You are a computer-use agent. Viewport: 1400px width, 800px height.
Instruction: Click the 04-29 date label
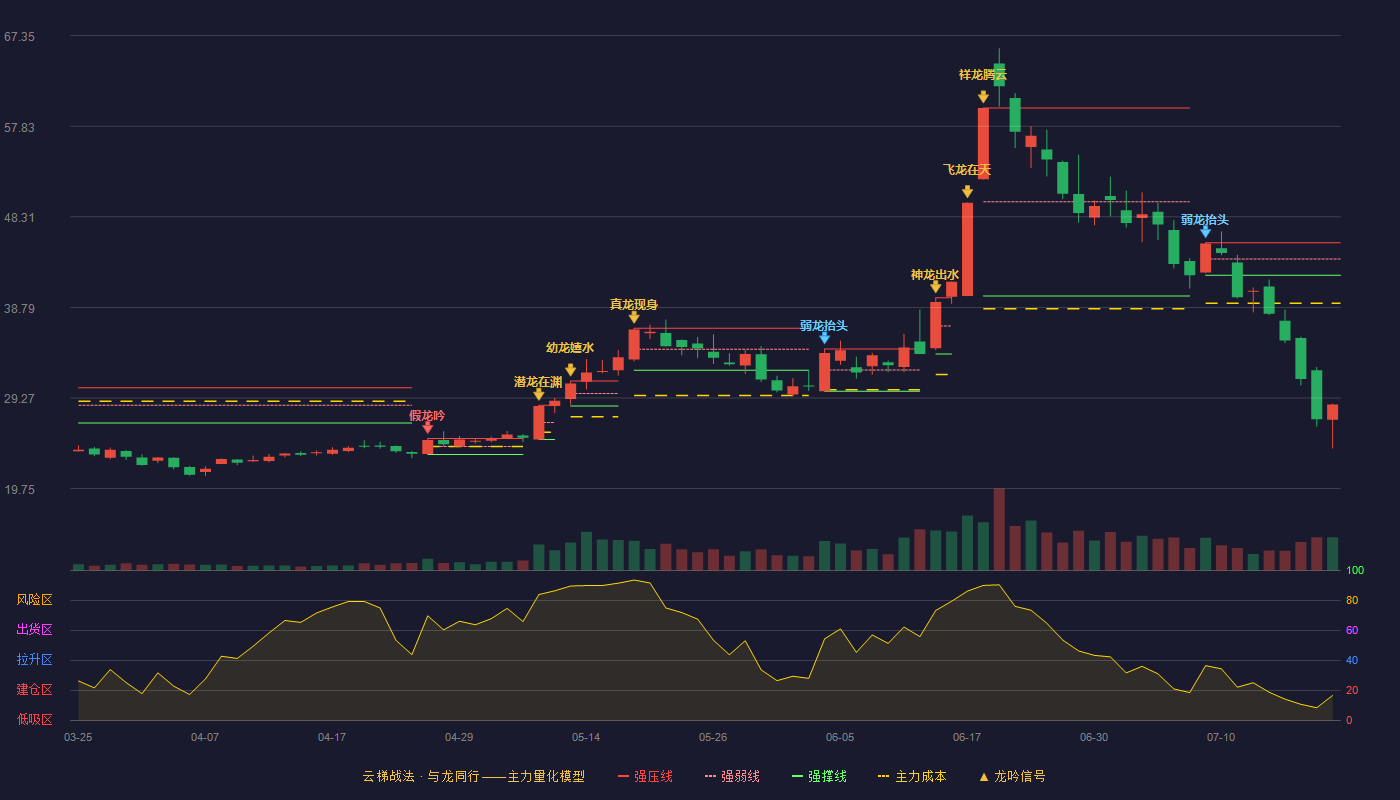click(459, 737)
